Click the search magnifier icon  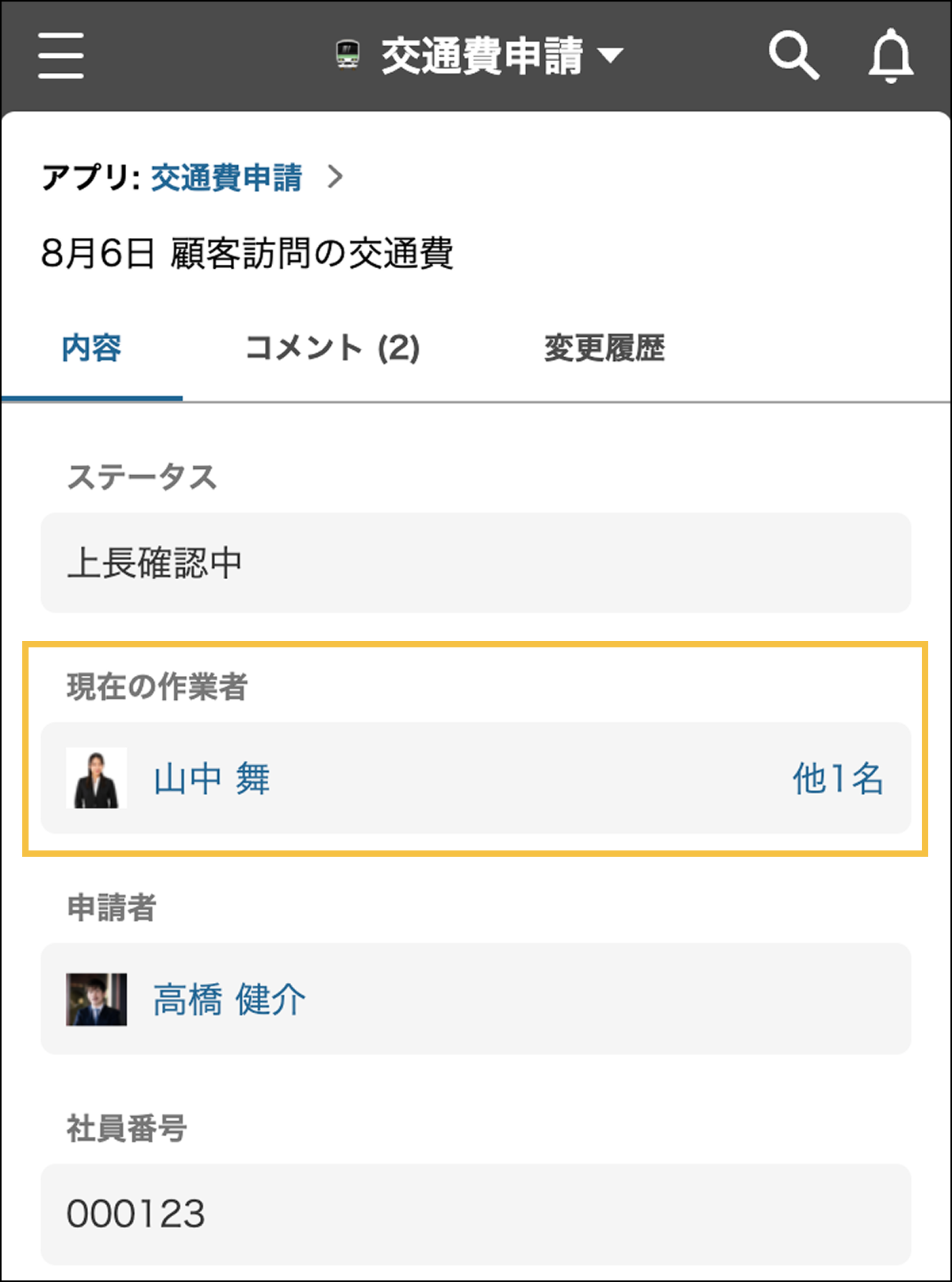(793, 56)
